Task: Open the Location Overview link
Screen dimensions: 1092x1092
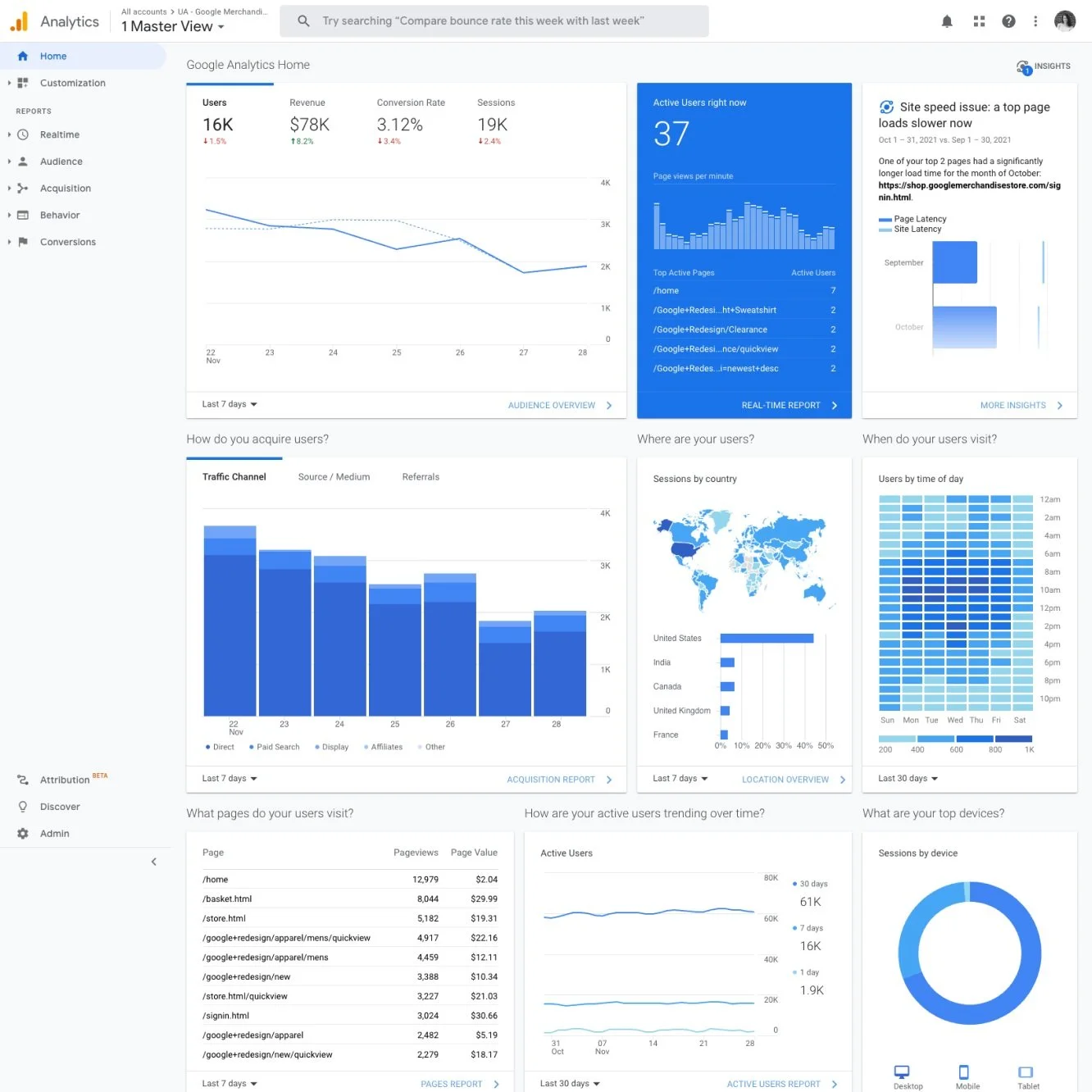Action: (x=794, y=780)
